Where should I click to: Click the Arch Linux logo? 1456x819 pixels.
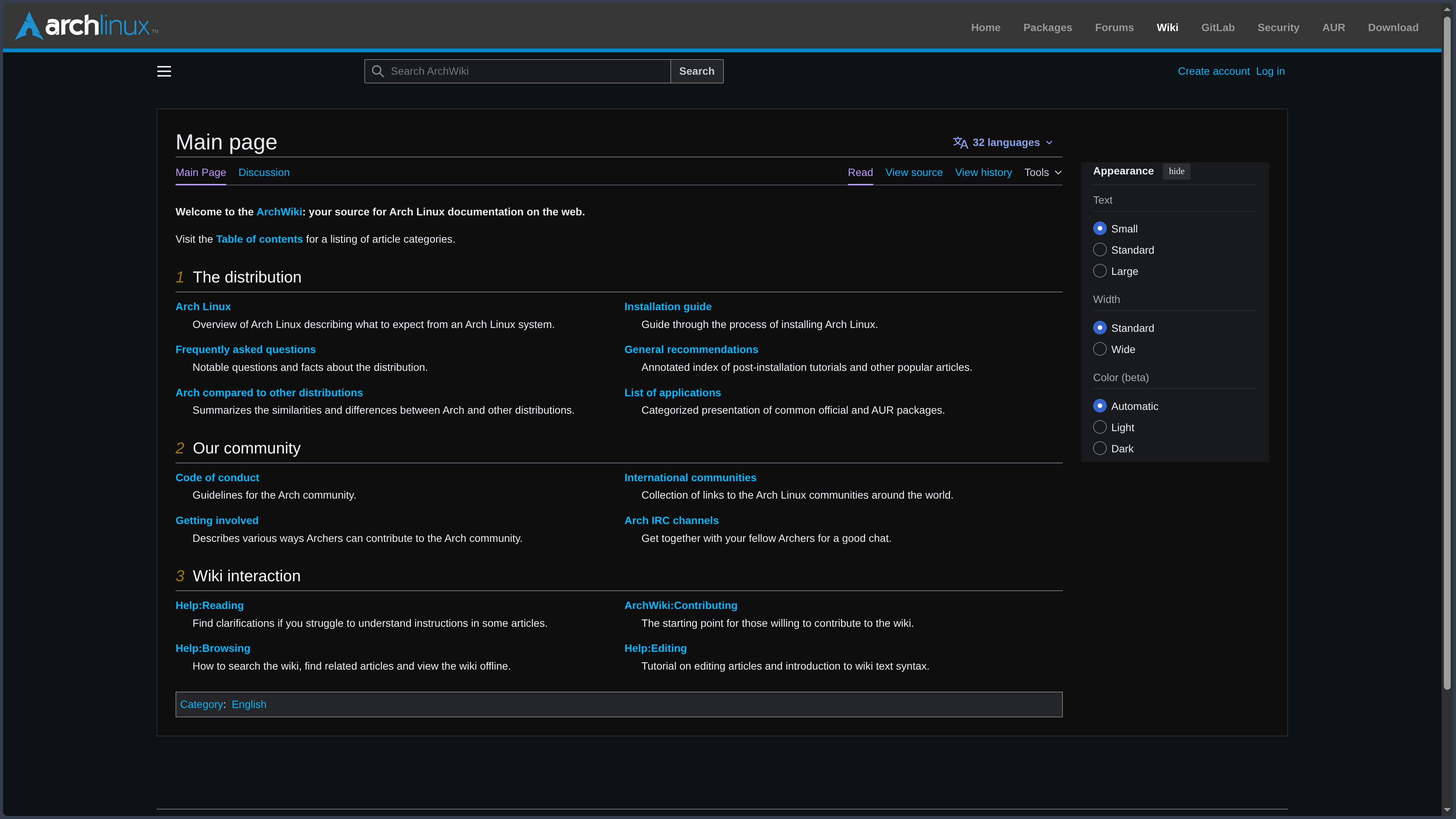click(86, 26)
